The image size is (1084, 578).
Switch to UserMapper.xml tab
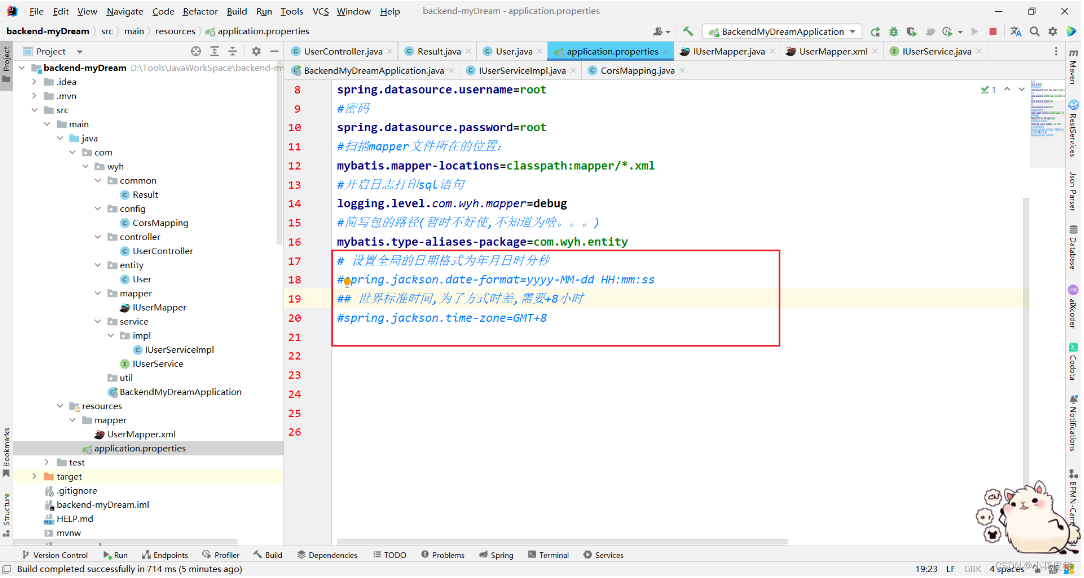[832, 51]
